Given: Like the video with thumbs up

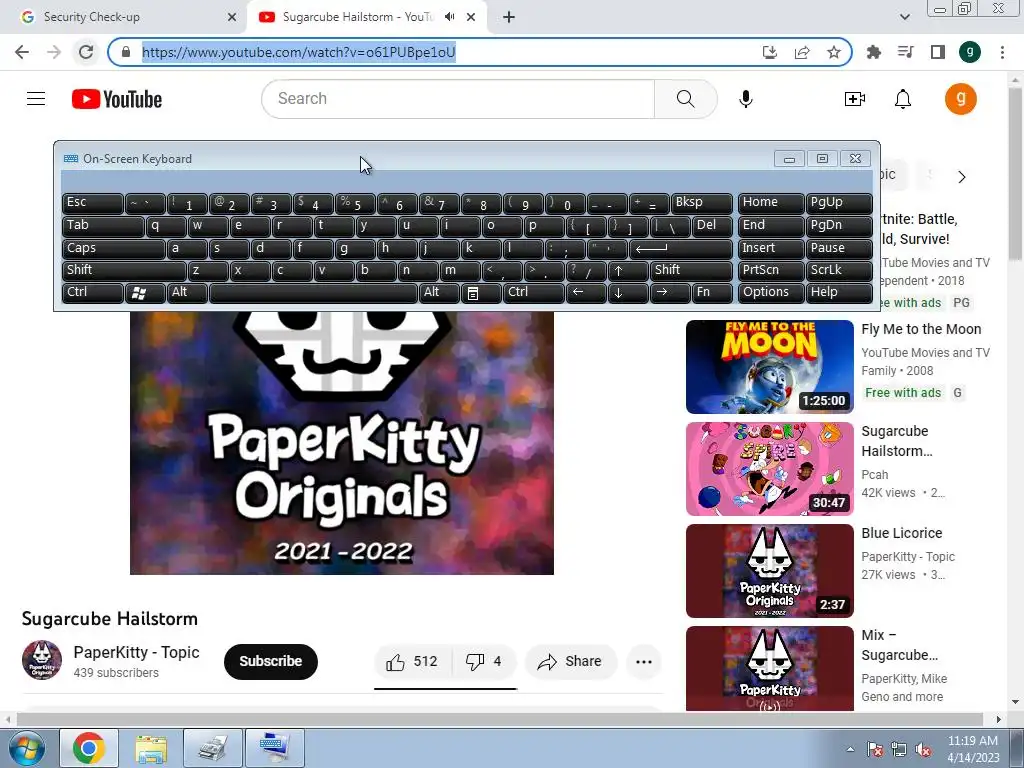Looking at the screenshot, I should click(x=413, y=662).
